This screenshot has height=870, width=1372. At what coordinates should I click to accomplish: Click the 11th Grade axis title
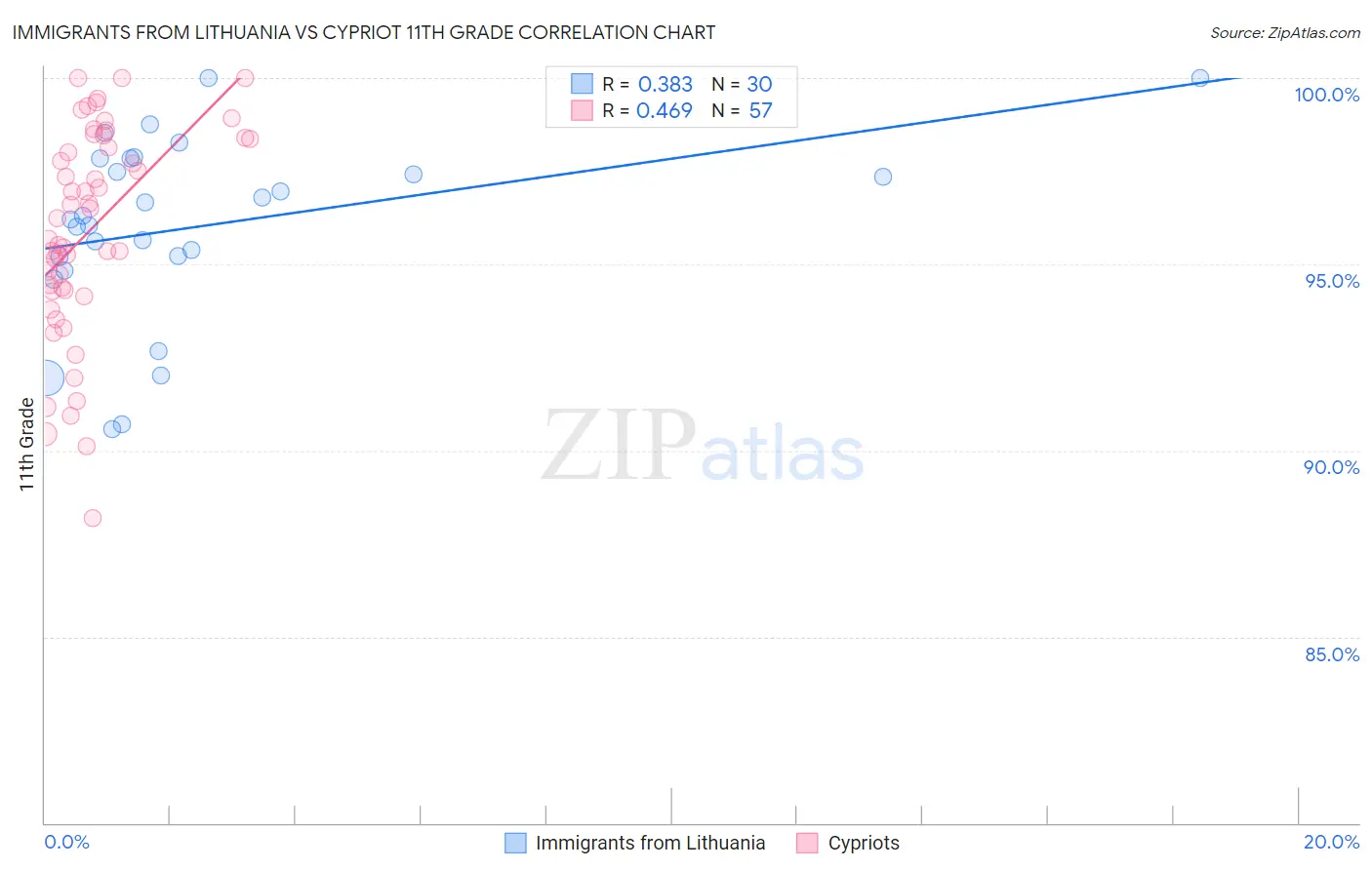tap(26, 444)
